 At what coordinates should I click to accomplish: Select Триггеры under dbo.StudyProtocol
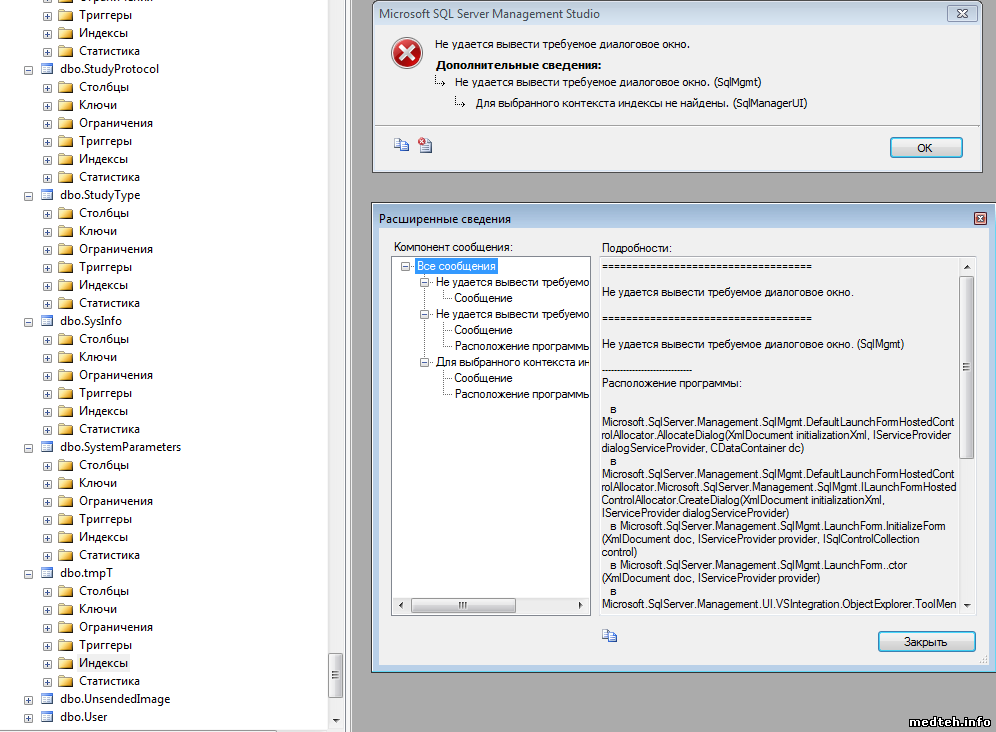(105, 141)
